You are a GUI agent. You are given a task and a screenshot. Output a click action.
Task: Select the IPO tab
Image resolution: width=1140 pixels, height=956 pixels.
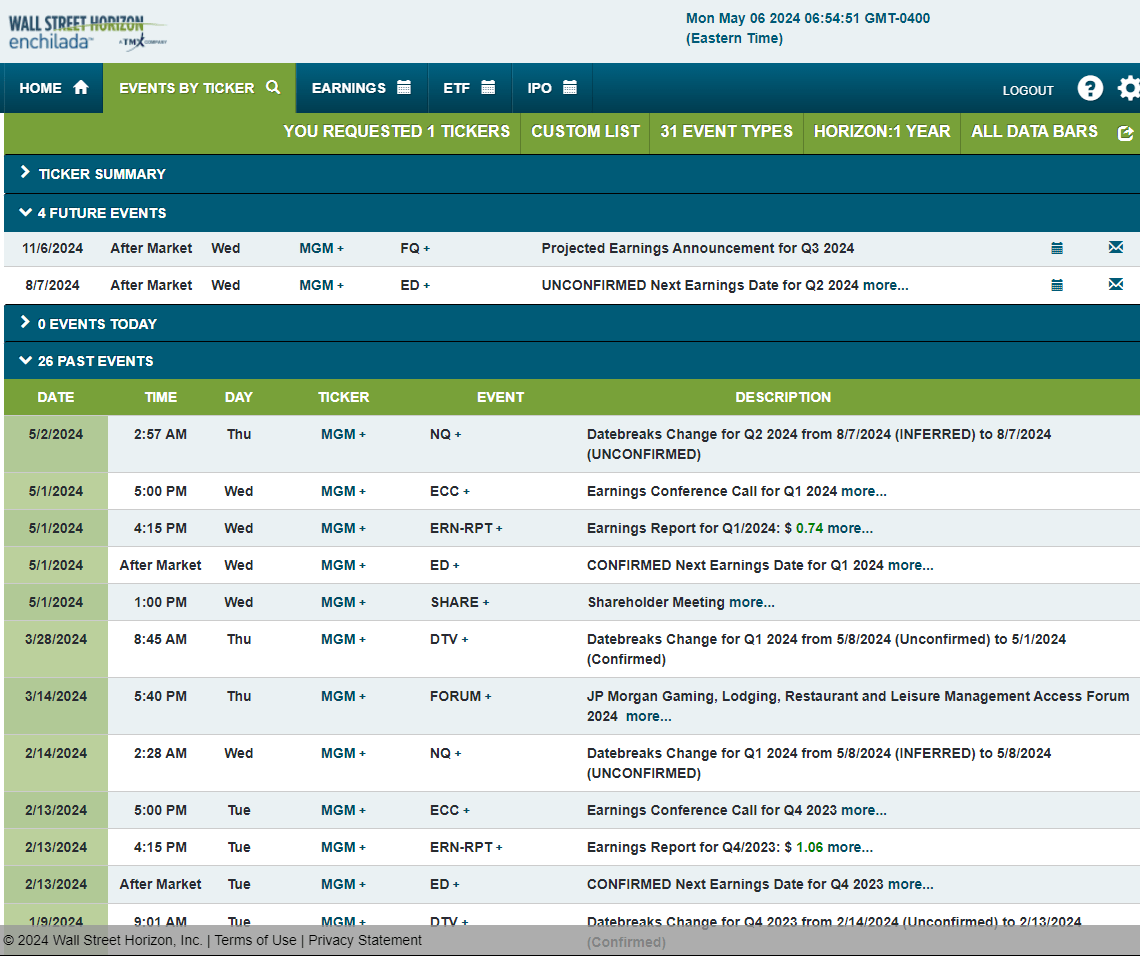pos(553,88)
